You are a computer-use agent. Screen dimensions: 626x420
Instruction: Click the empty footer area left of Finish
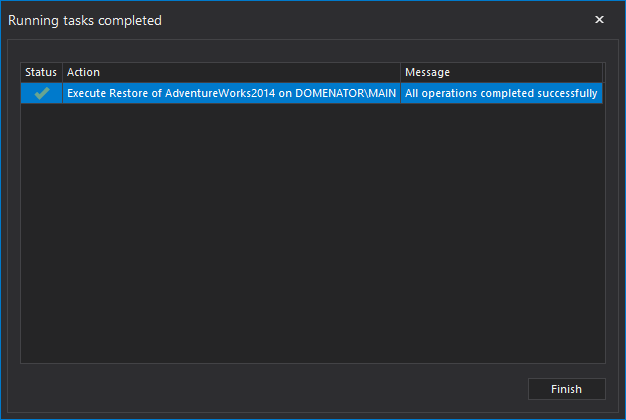tap(270, 389)
